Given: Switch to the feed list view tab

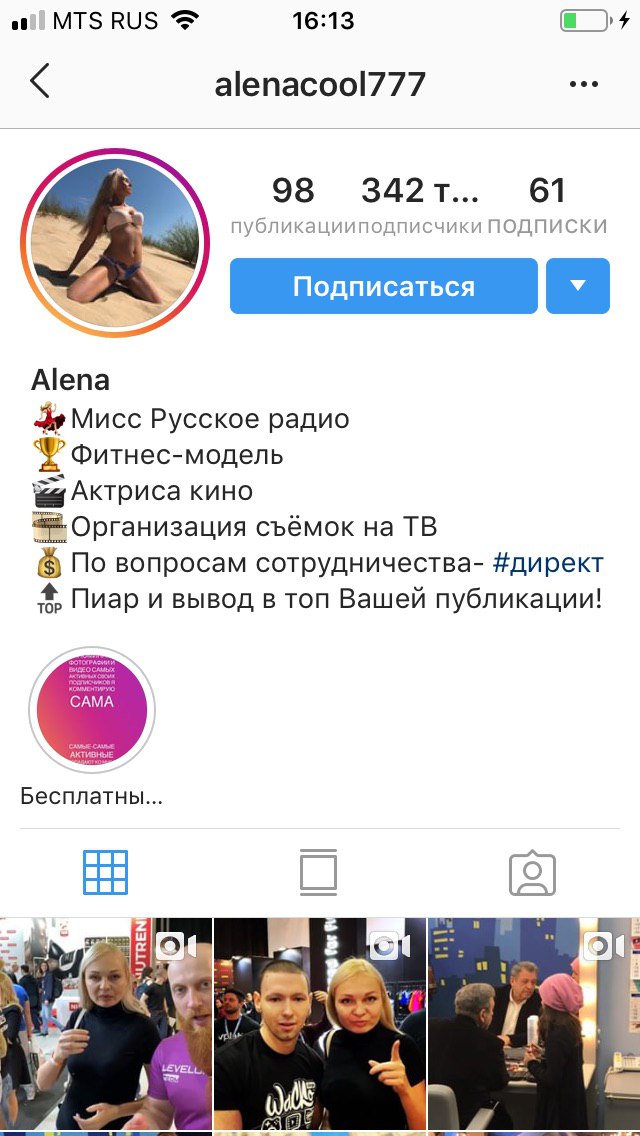Looking at the screenshot, I should [318, 872].
